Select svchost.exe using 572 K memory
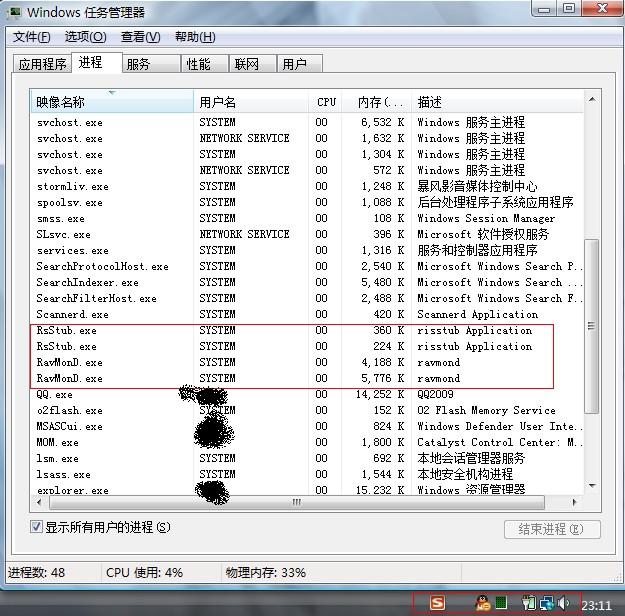Viewport: 625px width, 616px height. [x=307, y=170]
